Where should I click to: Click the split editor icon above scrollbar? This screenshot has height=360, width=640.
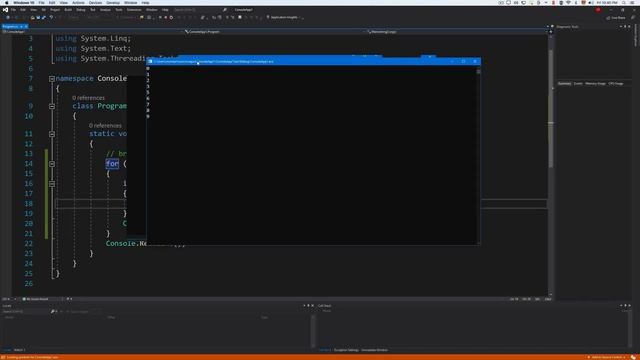550,32
